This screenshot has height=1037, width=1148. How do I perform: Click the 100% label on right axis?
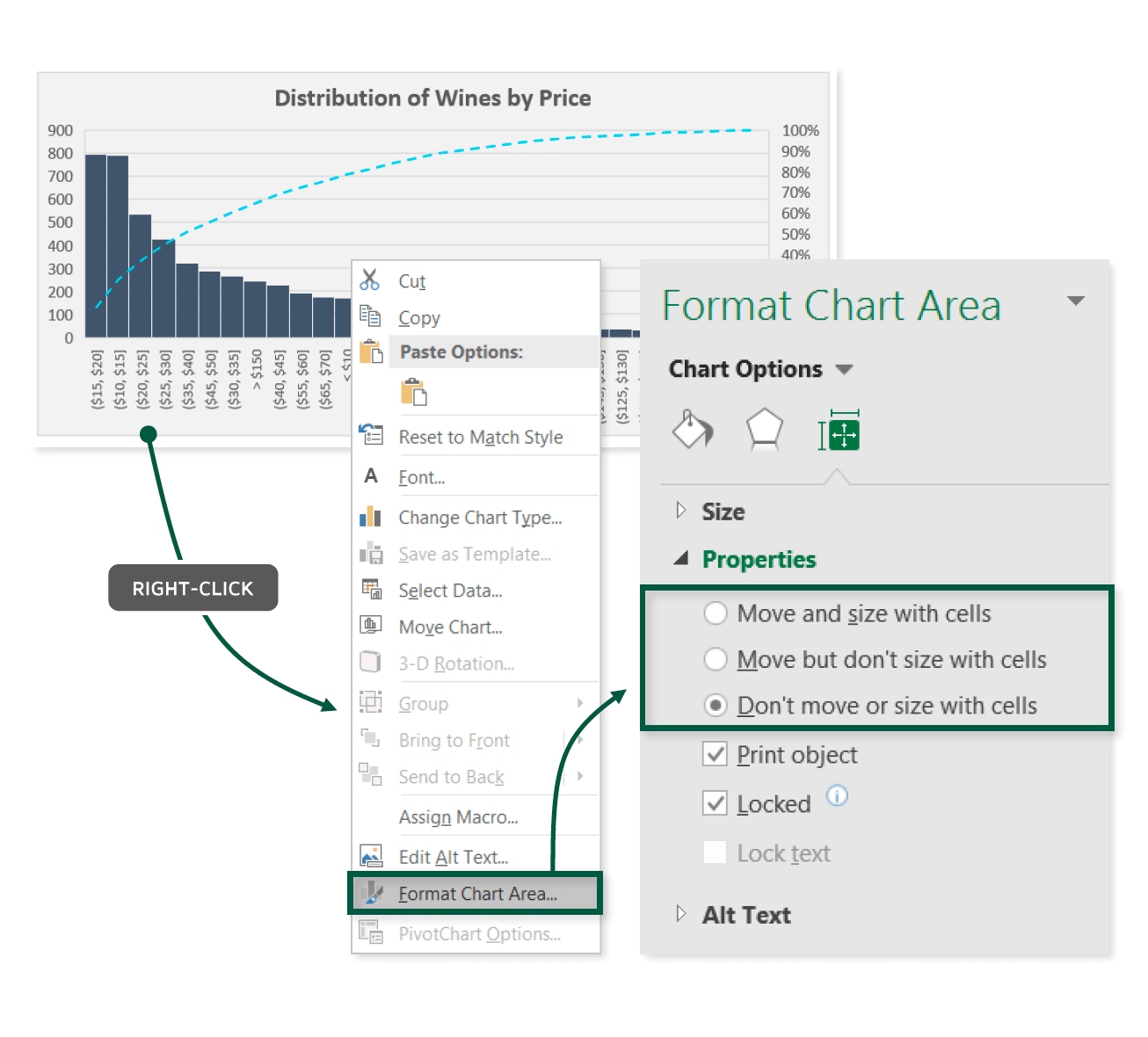[800, 130]
